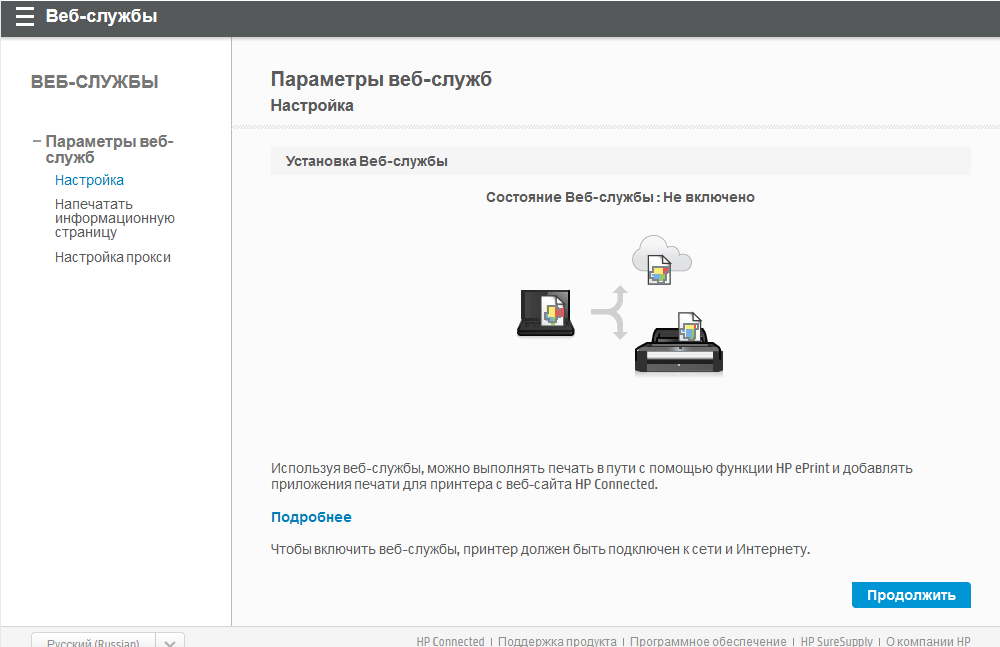Open Настройка прокси page
This screenshot has height=647, width=1000.
(x=113, y=257)
